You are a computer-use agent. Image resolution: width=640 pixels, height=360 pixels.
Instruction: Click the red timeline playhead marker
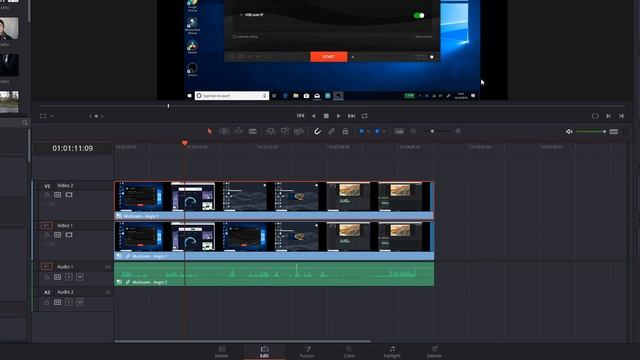tap(185, 143)
